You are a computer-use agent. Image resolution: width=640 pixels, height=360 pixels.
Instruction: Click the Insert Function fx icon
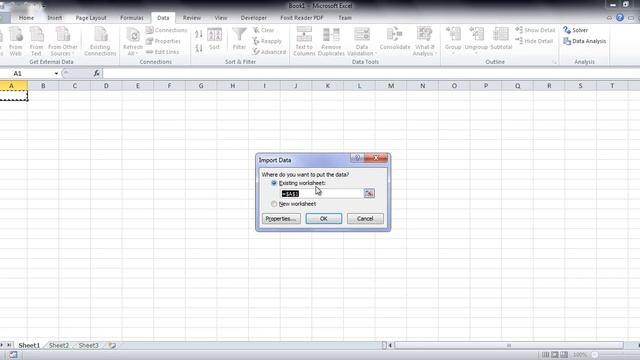(x=97, y=73)
